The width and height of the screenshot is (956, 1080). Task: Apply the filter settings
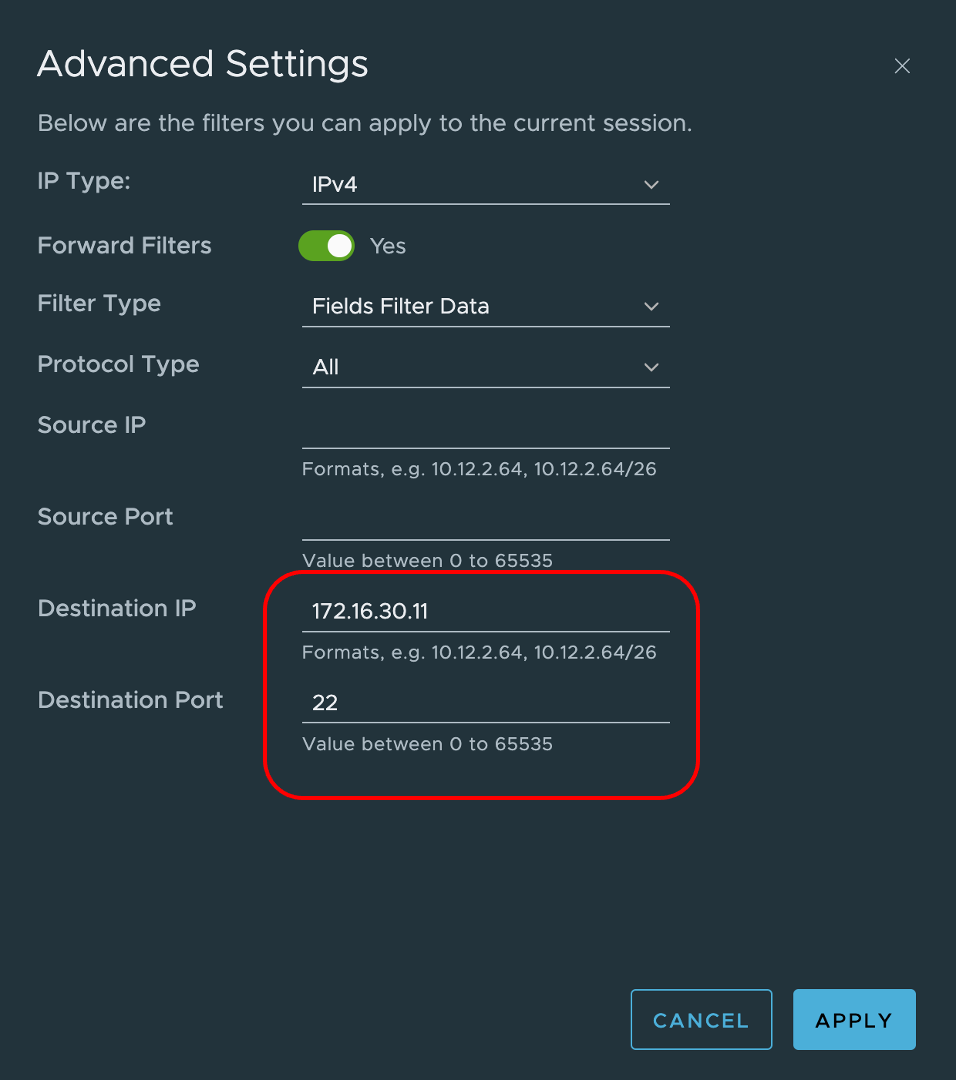[x=853, y=1020]
